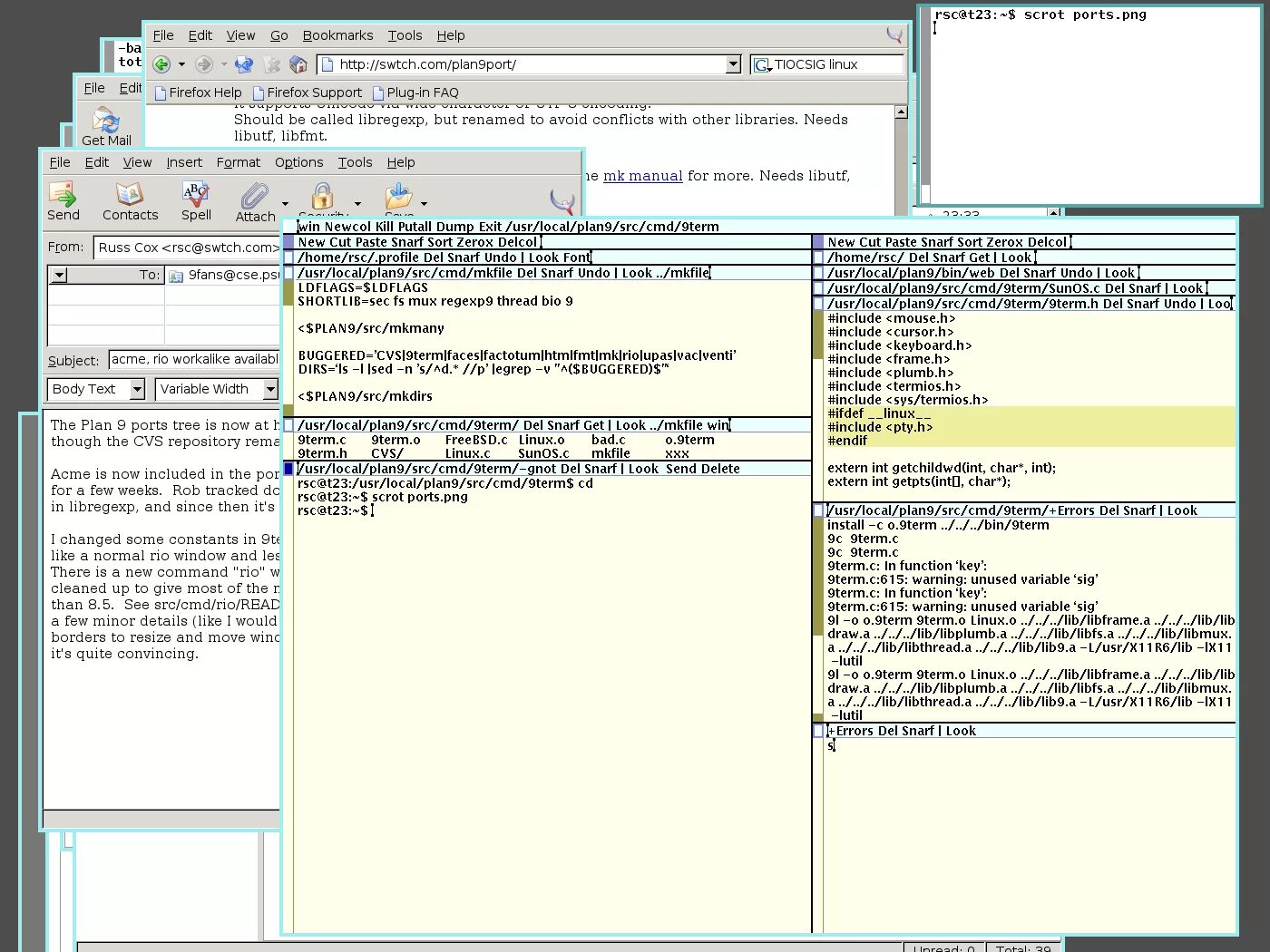Click the Get Mail icon in mail window

tap(106, 121)
